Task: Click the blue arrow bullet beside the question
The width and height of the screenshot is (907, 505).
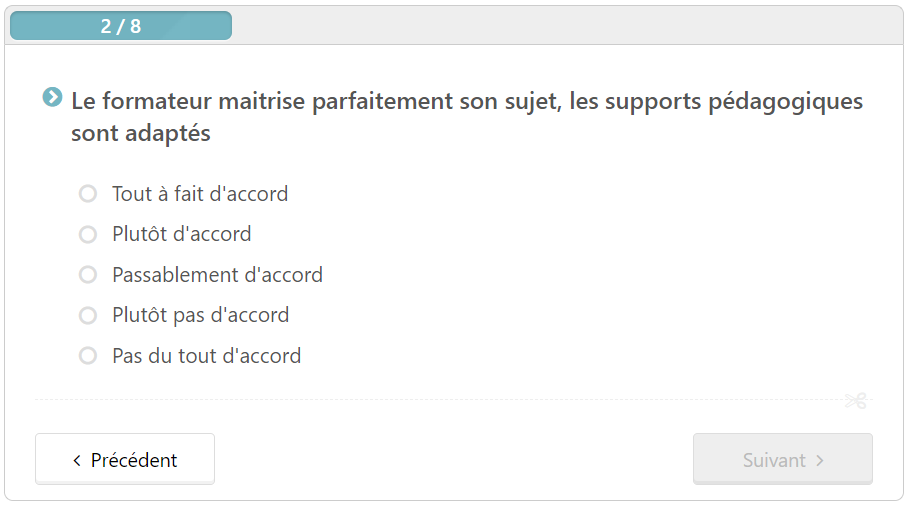Action: 52,97
